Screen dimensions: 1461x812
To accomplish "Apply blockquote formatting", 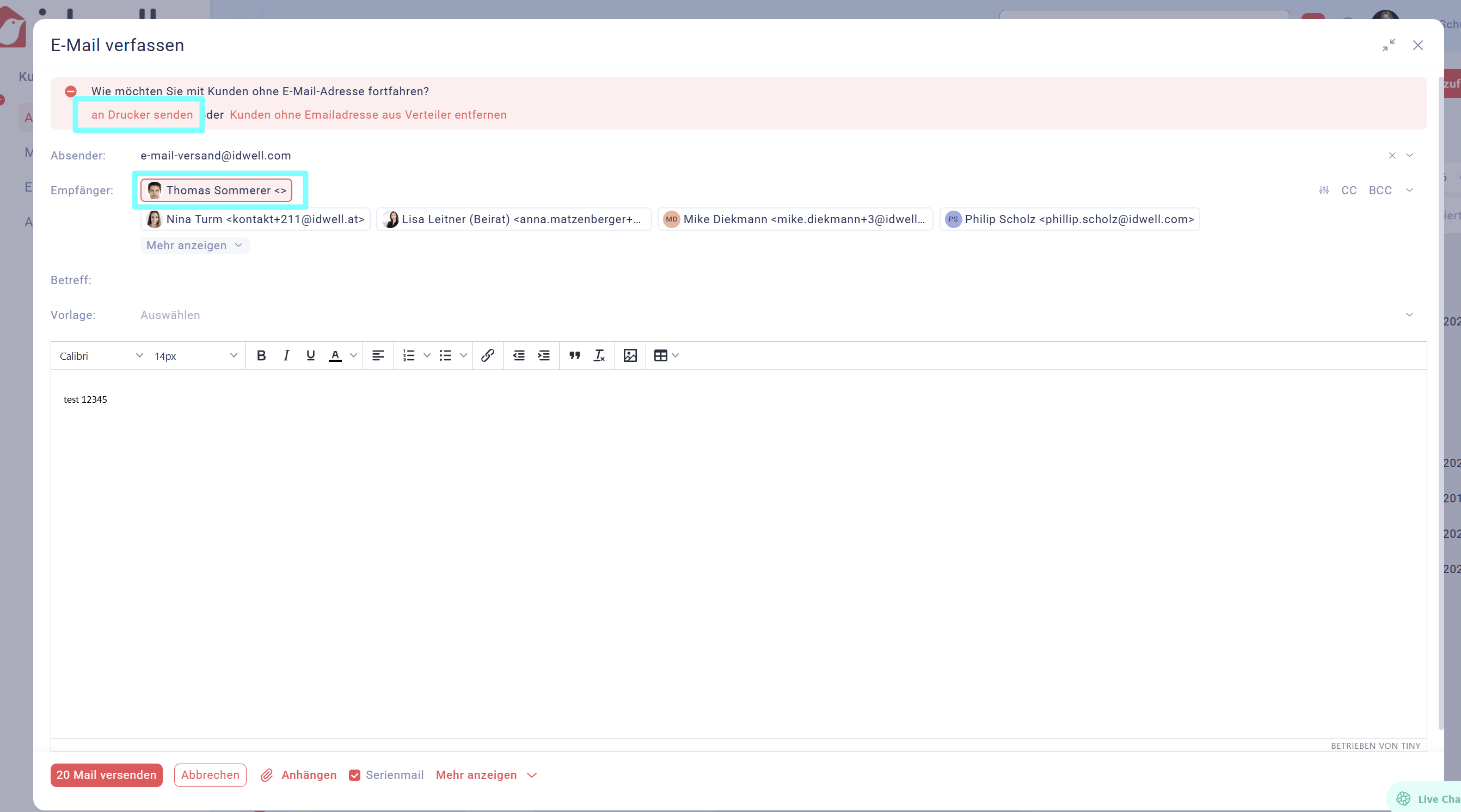I will click(574, 355).
